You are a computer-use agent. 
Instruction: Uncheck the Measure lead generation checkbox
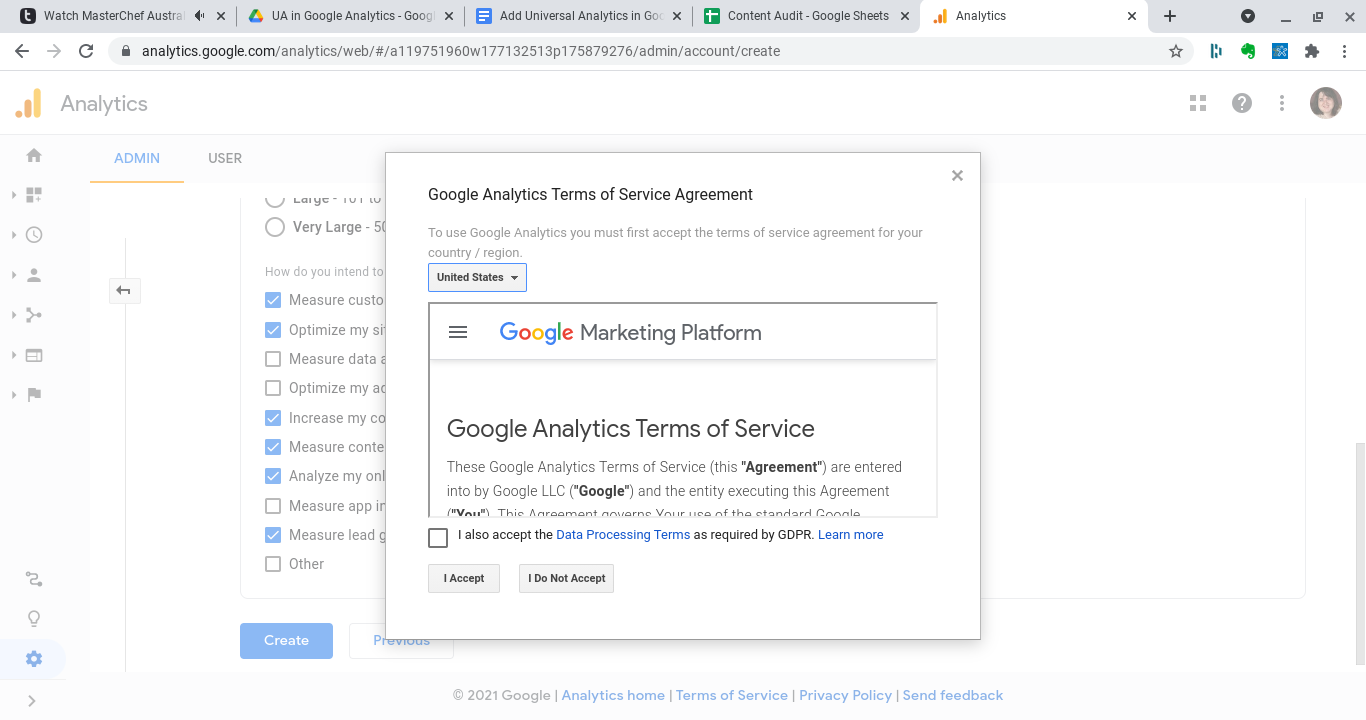[273, 535]
